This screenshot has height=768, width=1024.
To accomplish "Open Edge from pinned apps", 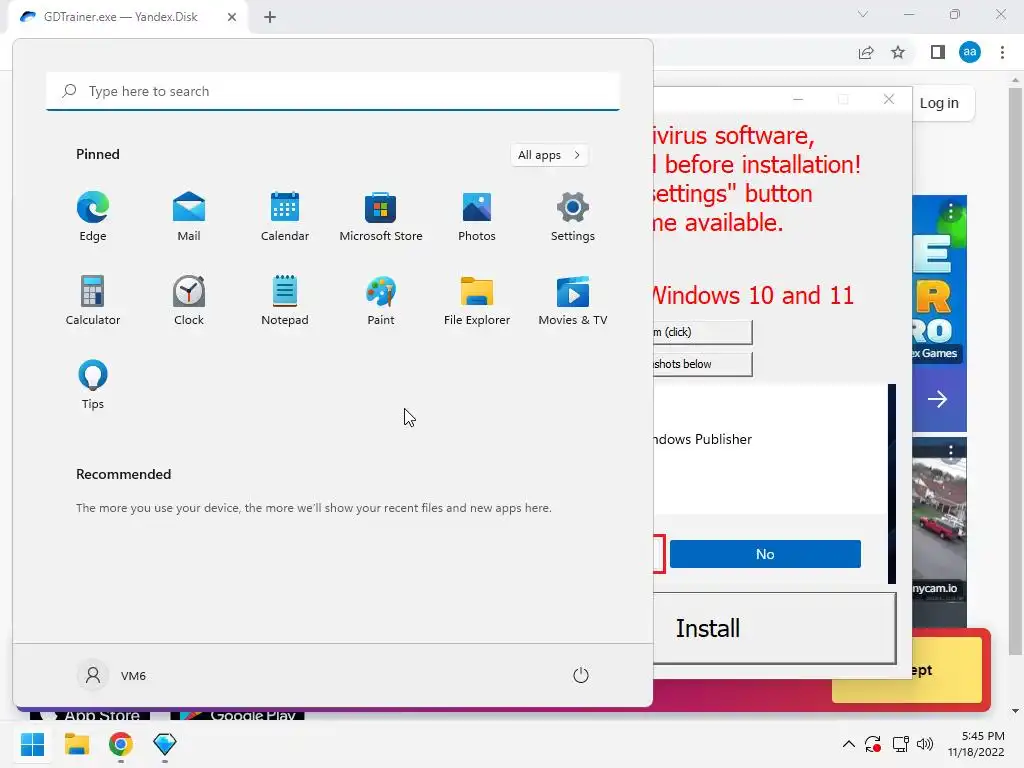I will pyautogui.click(x=93, y=216).
